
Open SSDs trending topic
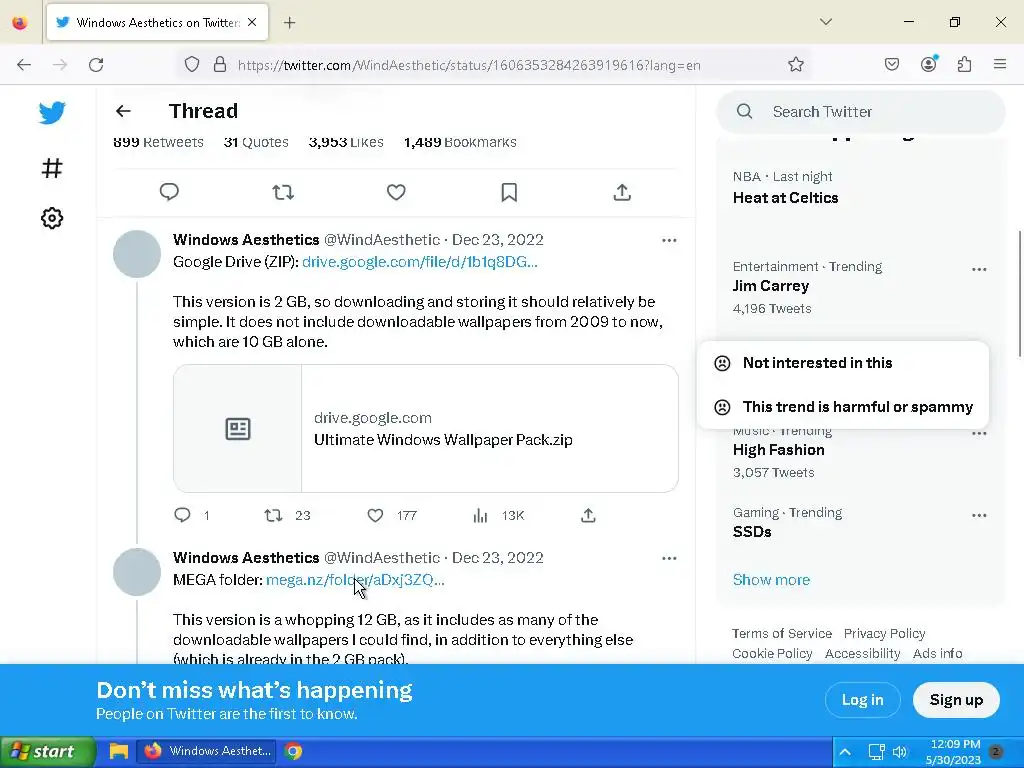(x=752, y=532)
